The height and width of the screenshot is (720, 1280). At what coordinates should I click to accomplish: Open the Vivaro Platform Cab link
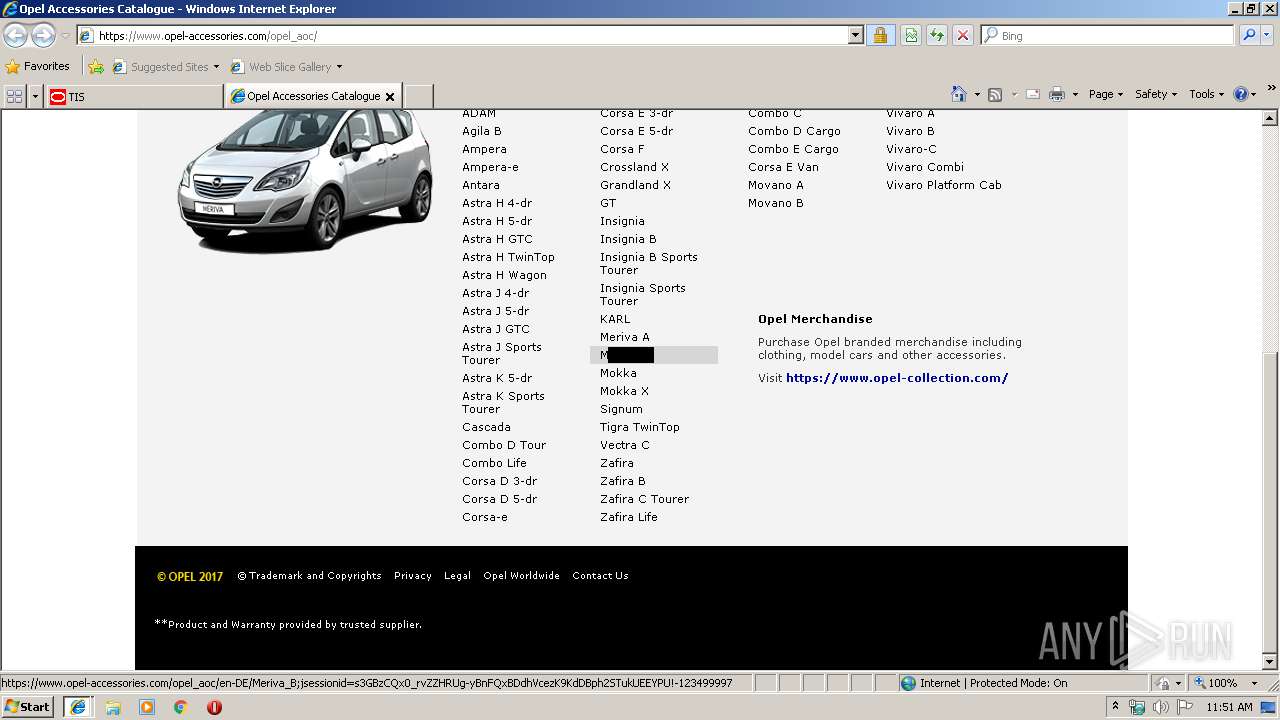(943, 185)
